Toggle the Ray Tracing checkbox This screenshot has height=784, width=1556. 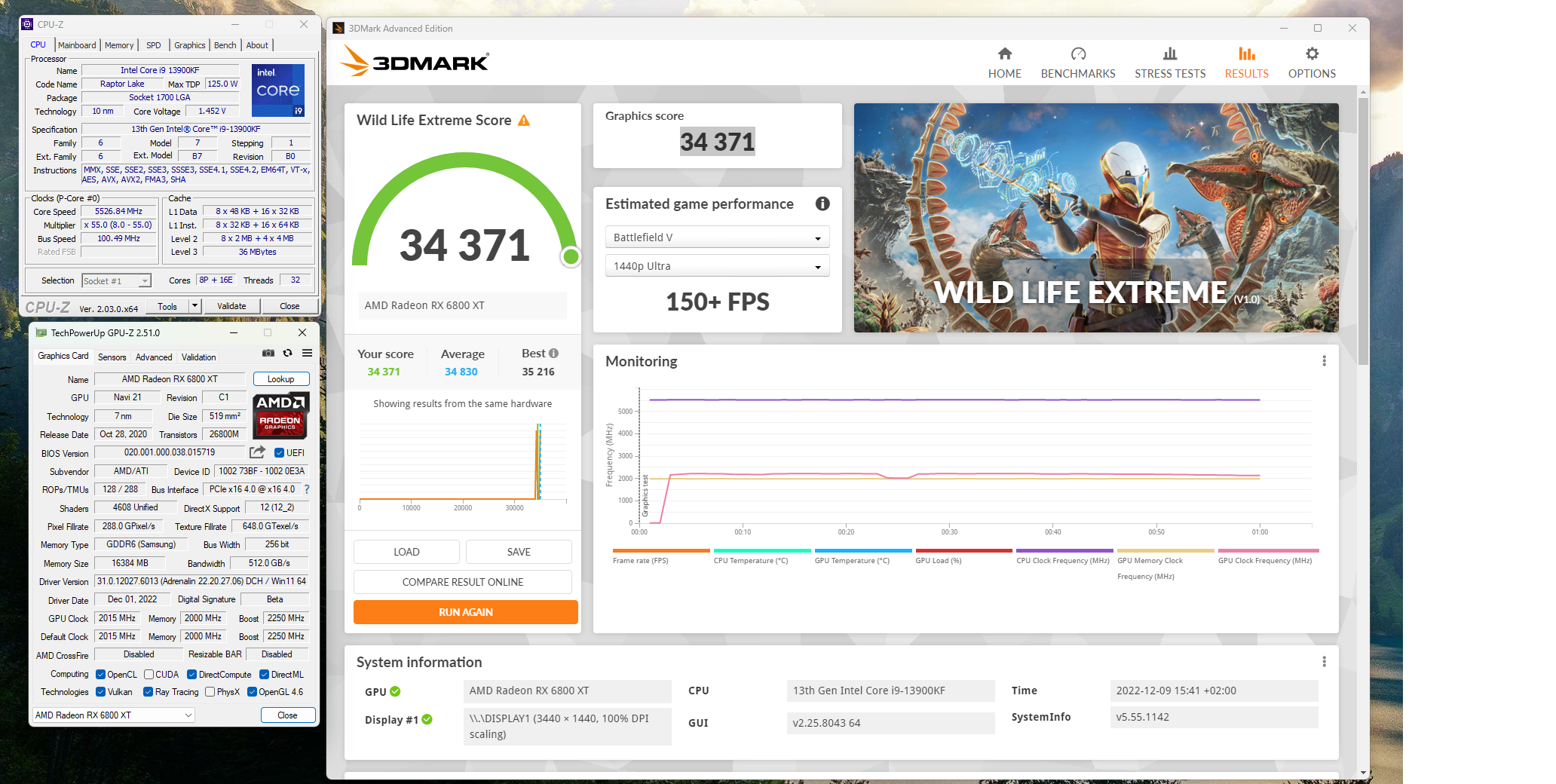[x=148, y=692]
